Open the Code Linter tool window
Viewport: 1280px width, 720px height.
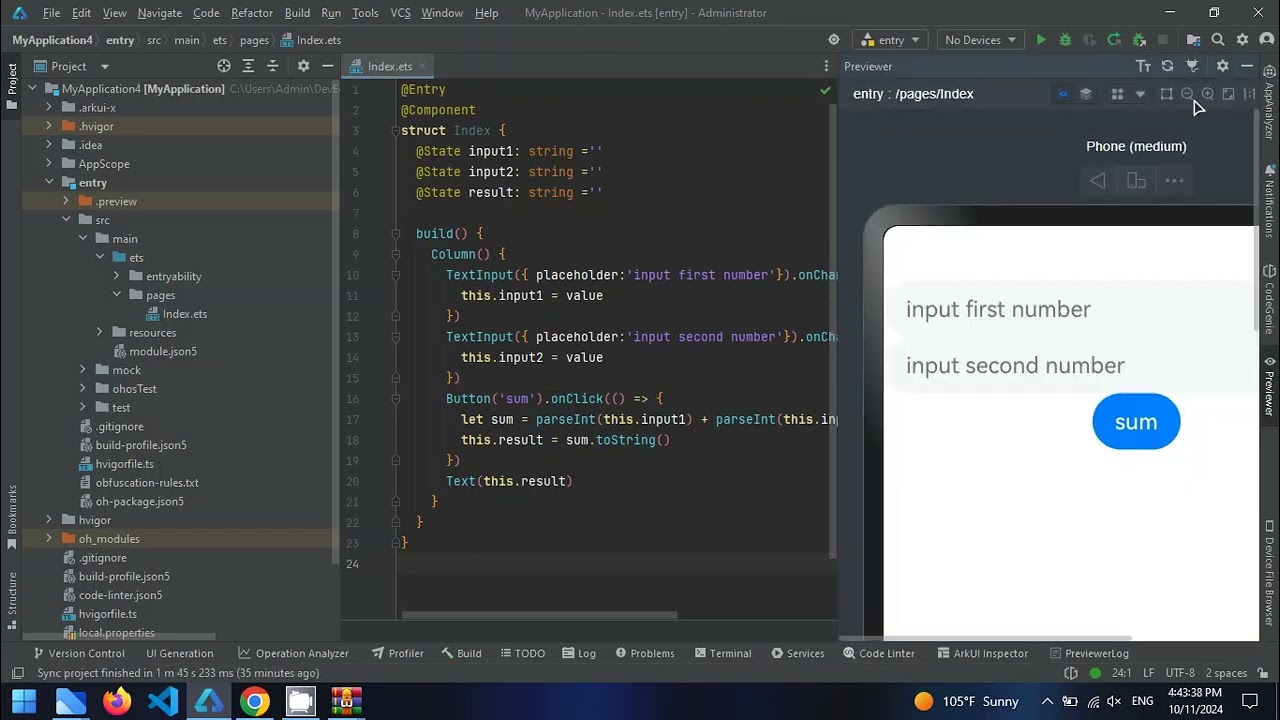click(x=878, y=653)
